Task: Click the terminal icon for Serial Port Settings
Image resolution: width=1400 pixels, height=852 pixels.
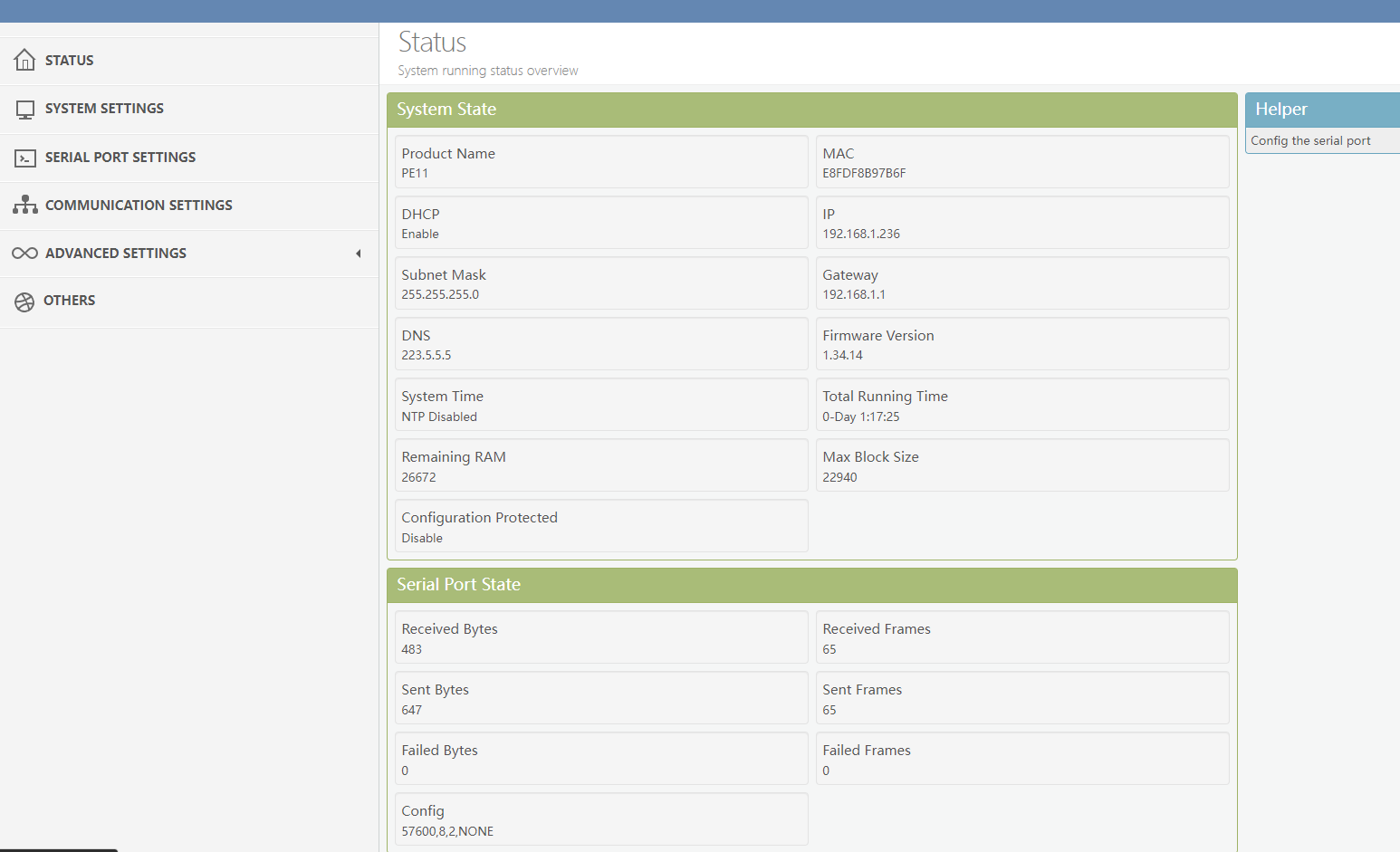Action: click(25, 158)
